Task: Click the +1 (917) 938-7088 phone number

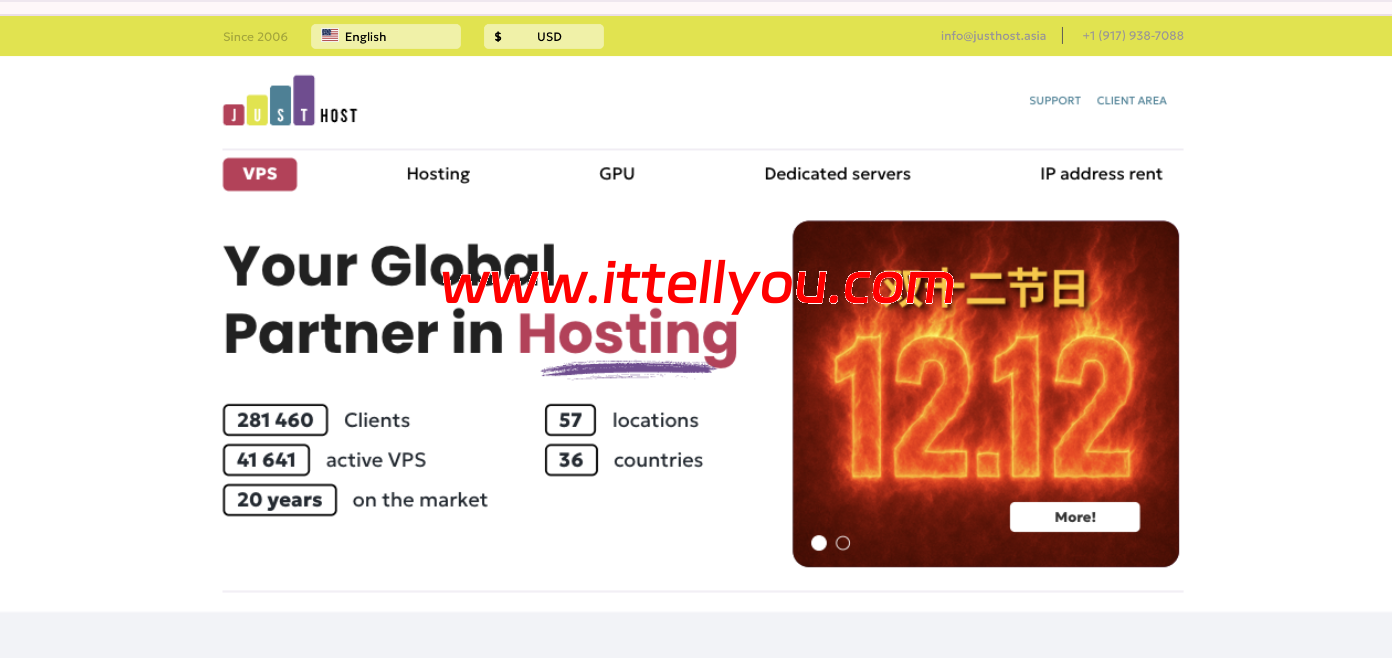Action: click(1133, 36)
